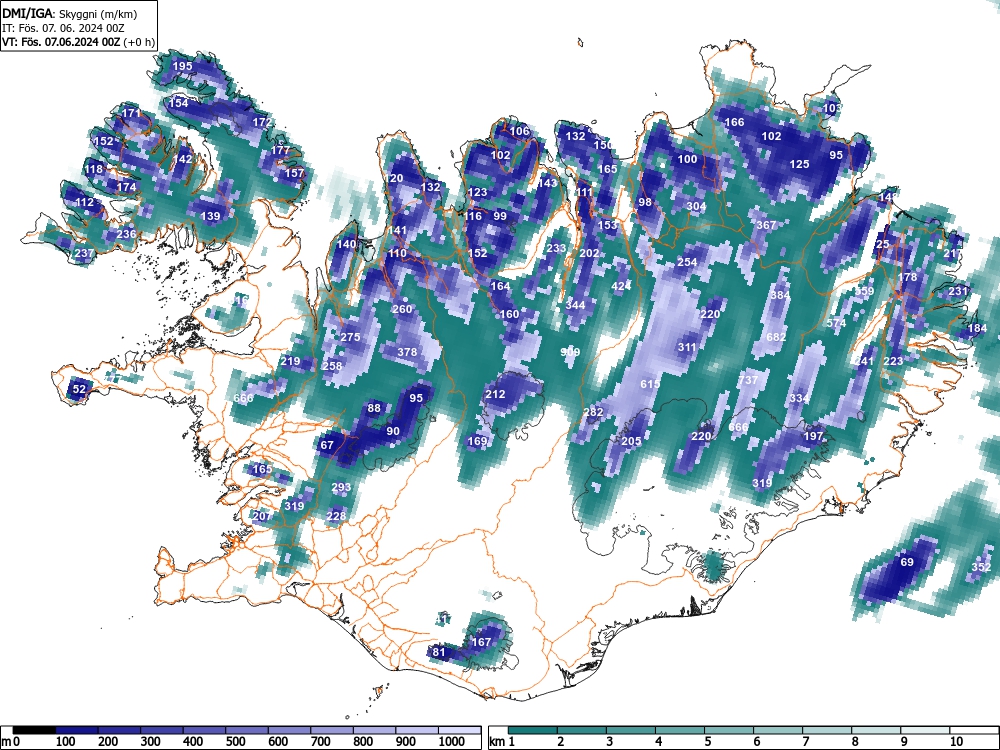Click the map value 171
Viewport: 1000px width, 750px height.
point(131,113)
